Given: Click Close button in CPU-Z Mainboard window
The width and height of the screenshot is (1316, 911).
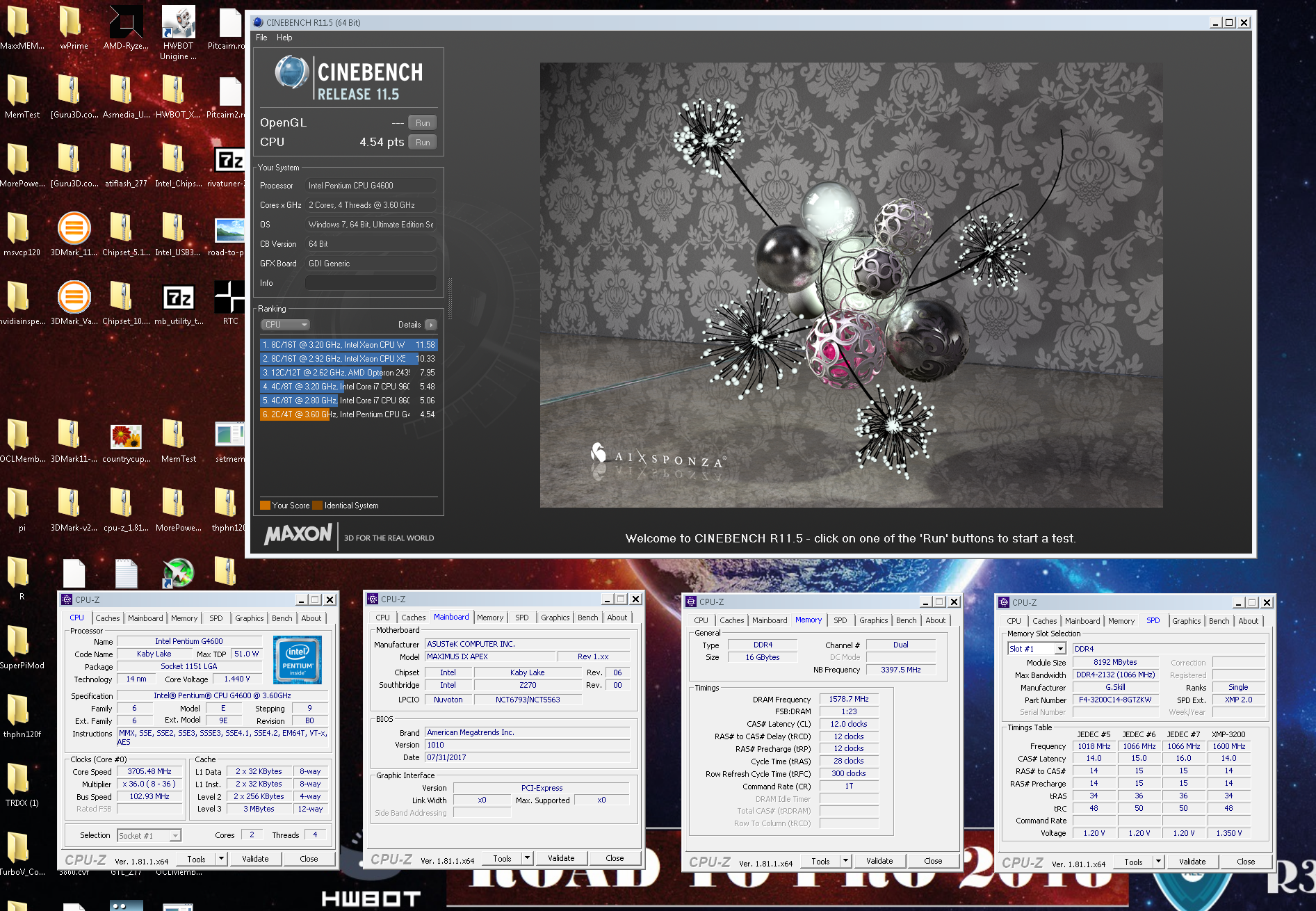Looking at the screenshot, I should tap(615, 858).
